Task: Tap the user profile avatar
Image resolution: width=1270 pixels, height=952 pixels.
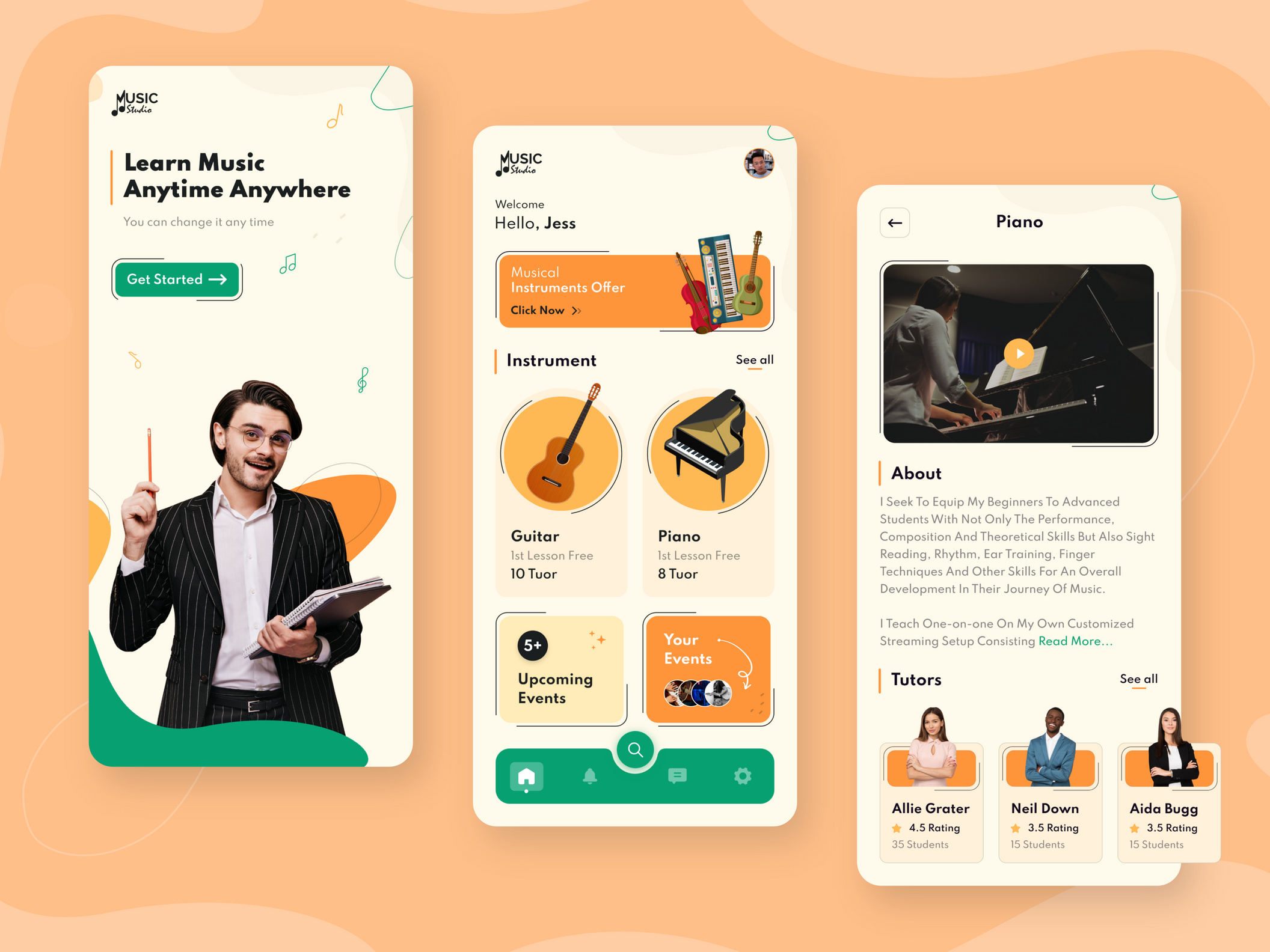Action: pyautogui.click(x=766, y=168)
